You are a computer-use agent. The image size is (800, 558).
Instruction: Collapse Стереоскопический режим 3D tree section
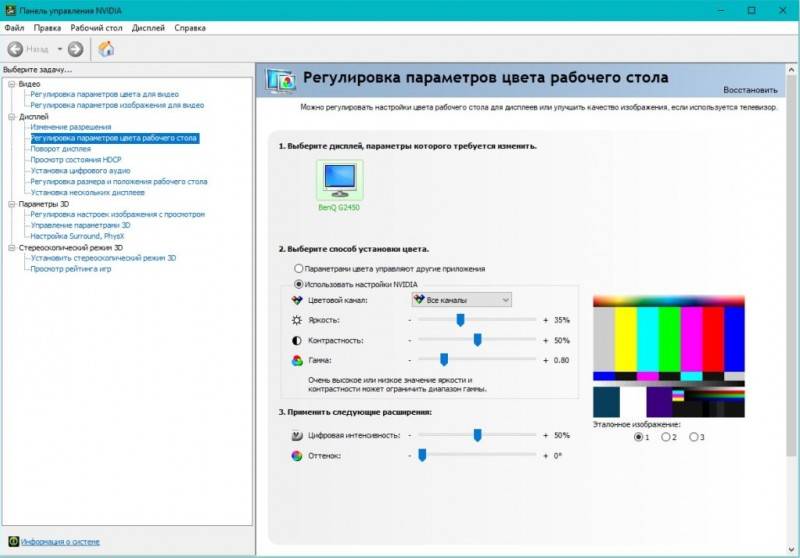(12, 248)
